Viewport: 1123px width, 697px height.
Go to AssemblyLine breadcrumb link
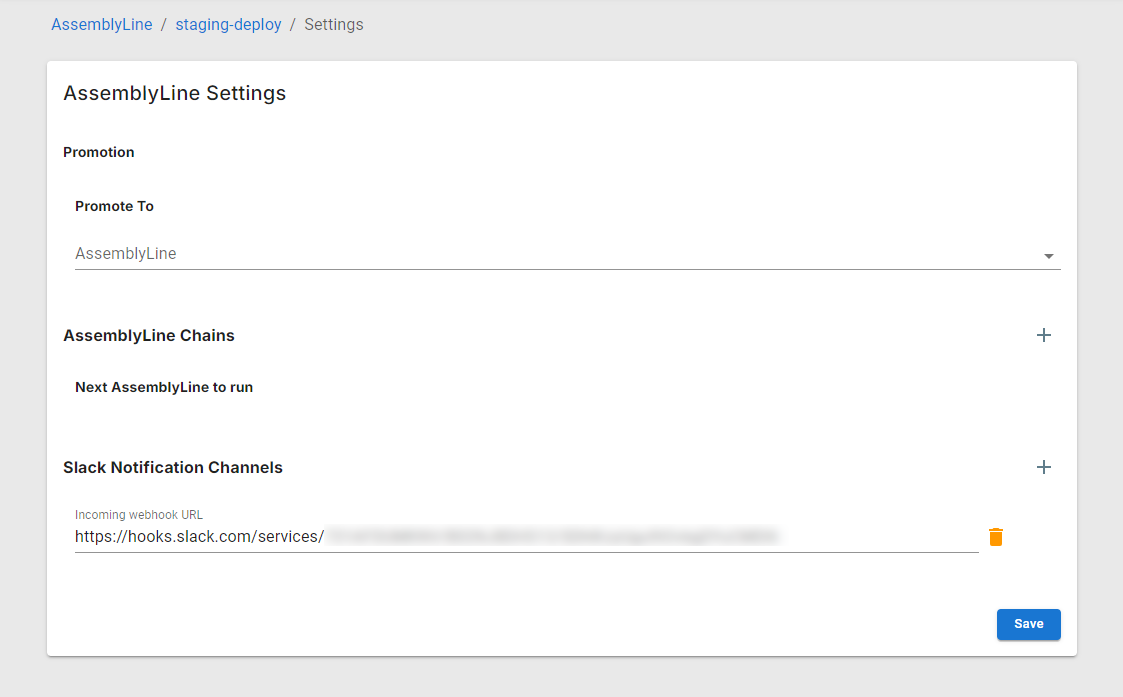102,24
